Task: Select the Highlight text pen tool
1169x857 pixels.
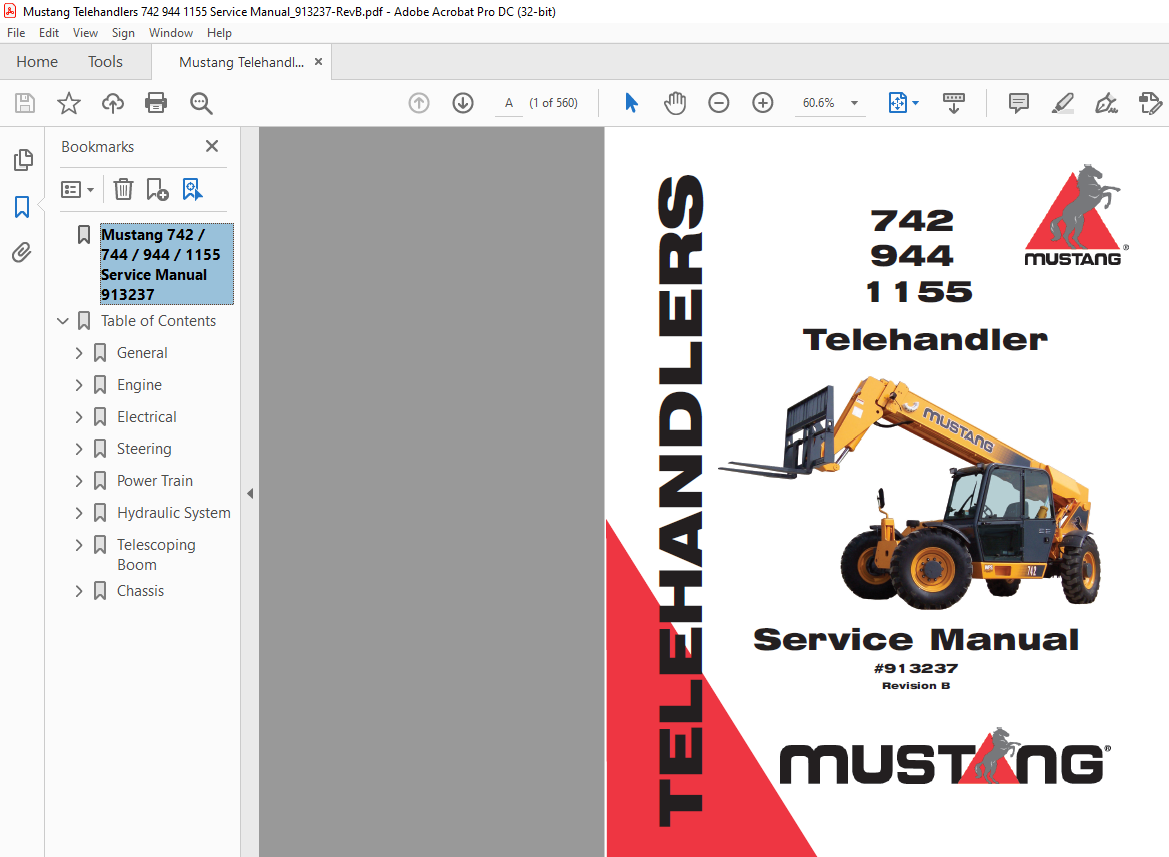Action: [1062, 103]
